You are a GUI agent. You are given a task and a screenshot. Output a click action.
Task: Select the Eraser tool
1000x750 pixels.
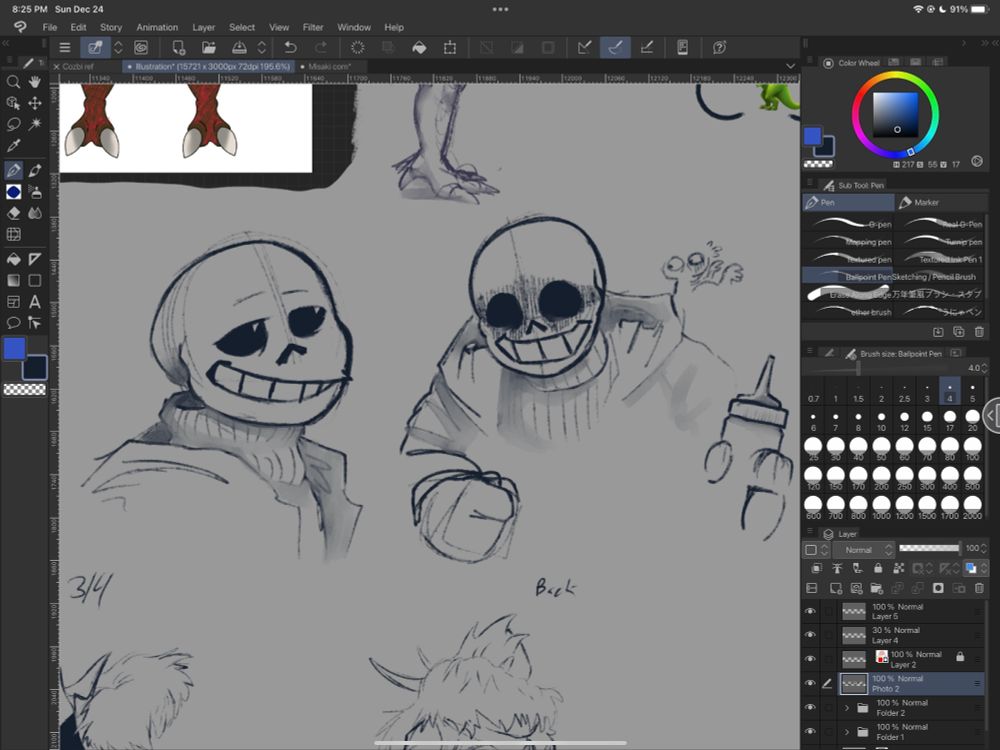(x=14, y=213)
